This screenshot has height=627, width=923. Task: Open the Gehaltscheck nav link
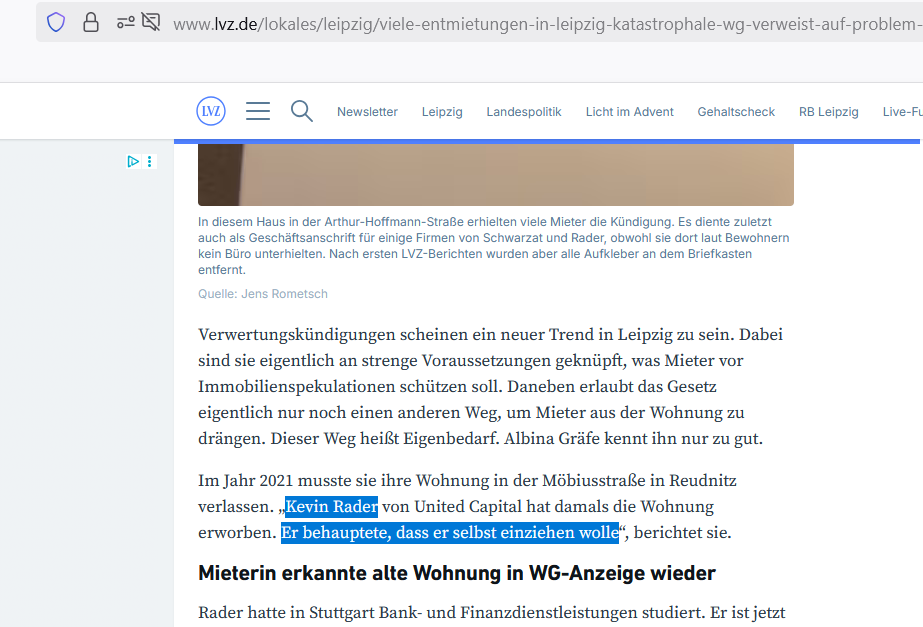[736, 112]
